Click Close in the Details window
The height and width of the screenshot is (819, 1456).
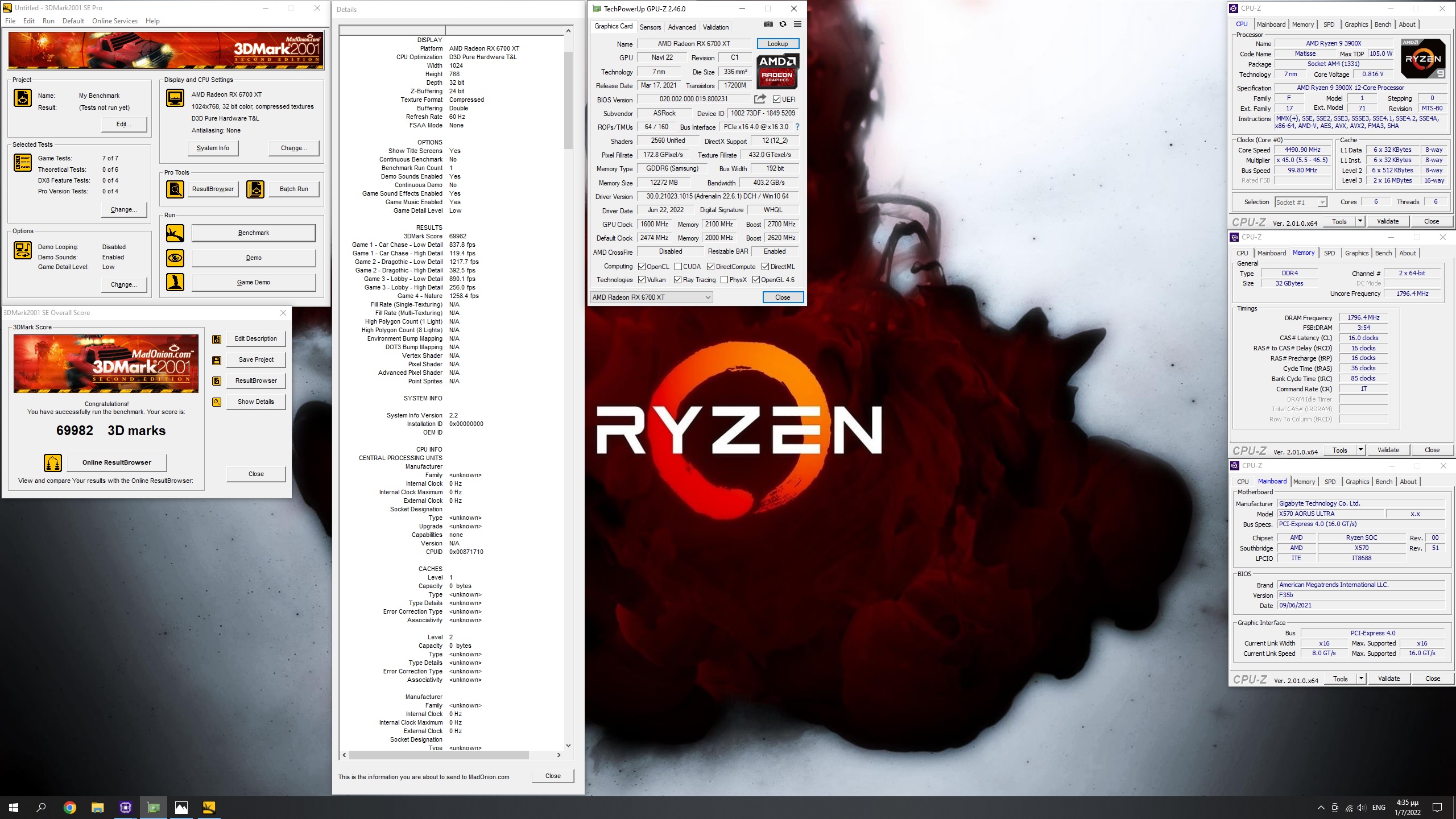click(553, 776)
